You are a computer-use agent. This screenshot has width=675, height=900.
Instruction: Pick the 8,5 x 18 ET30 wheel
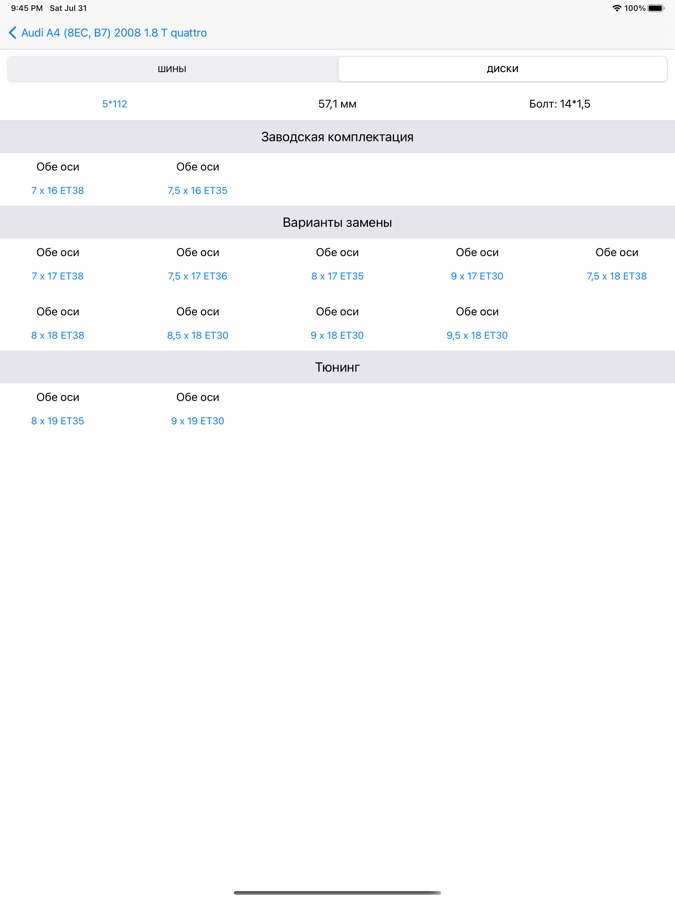point(197,335)
